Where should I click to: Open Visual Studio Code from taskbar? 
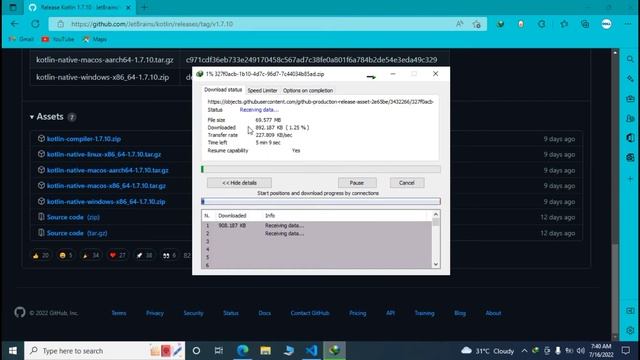[311, 351]
